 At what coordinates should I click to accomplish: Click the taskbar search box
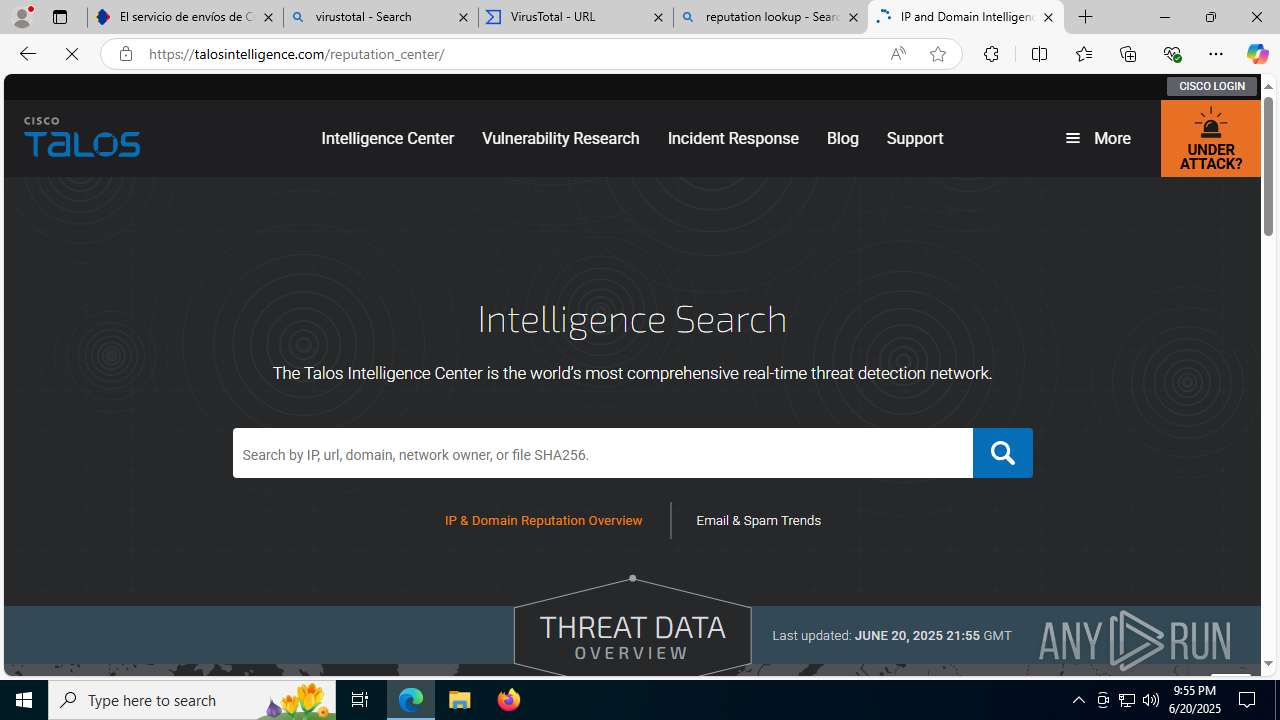(x=192, y=700)
